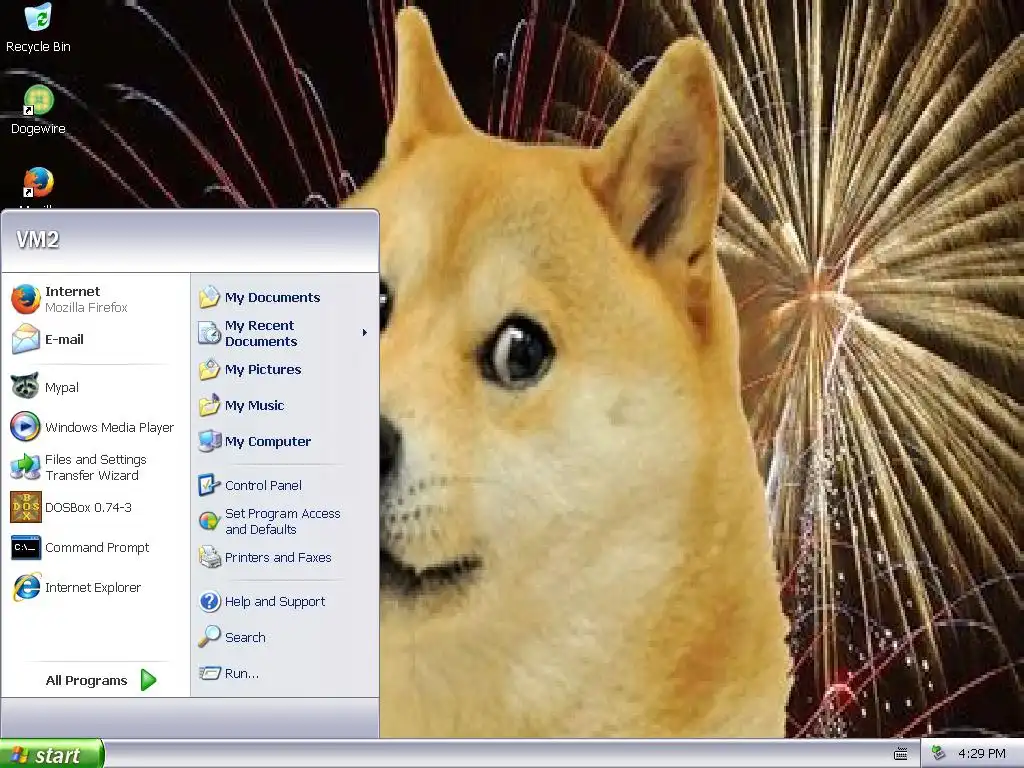Open the Firefox shortcut on the desktop
Viewport: 1024px width, 768px height.
[x=38, y=183]
